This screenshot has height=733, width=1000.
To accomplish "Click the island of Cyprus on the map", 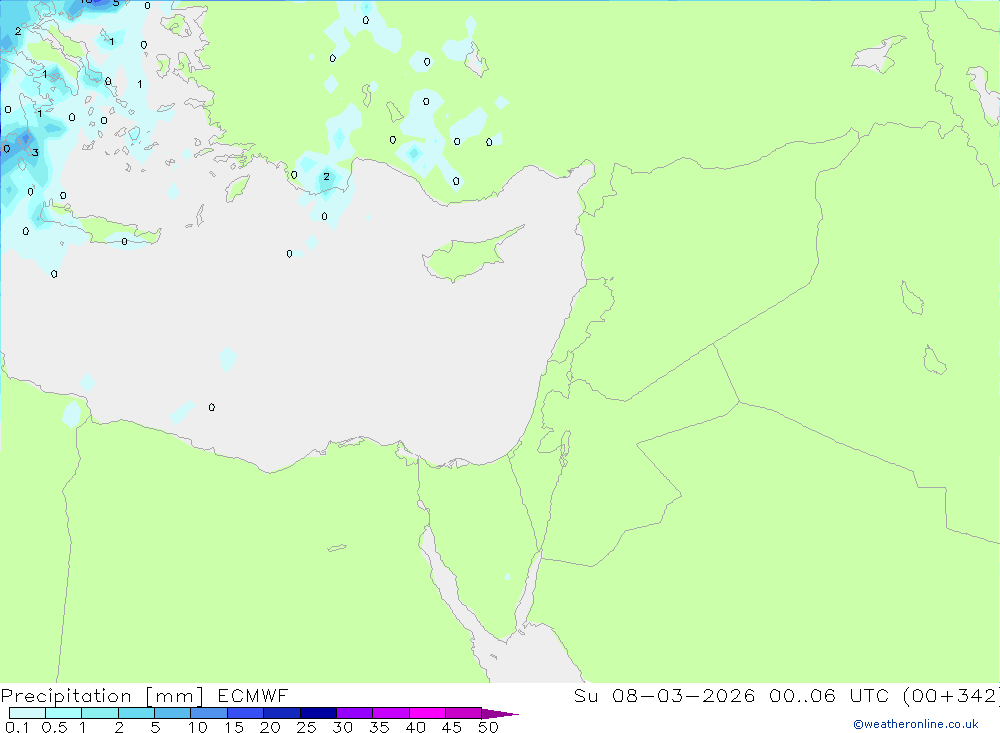I will (x=471, y=254).
